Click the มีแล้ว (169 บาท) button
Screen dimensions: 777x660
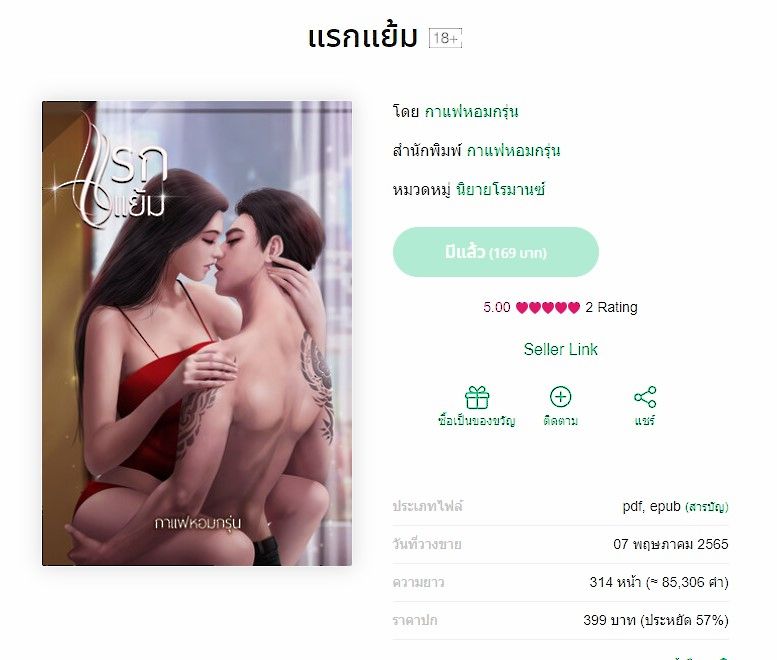click(x=496, y=252)
